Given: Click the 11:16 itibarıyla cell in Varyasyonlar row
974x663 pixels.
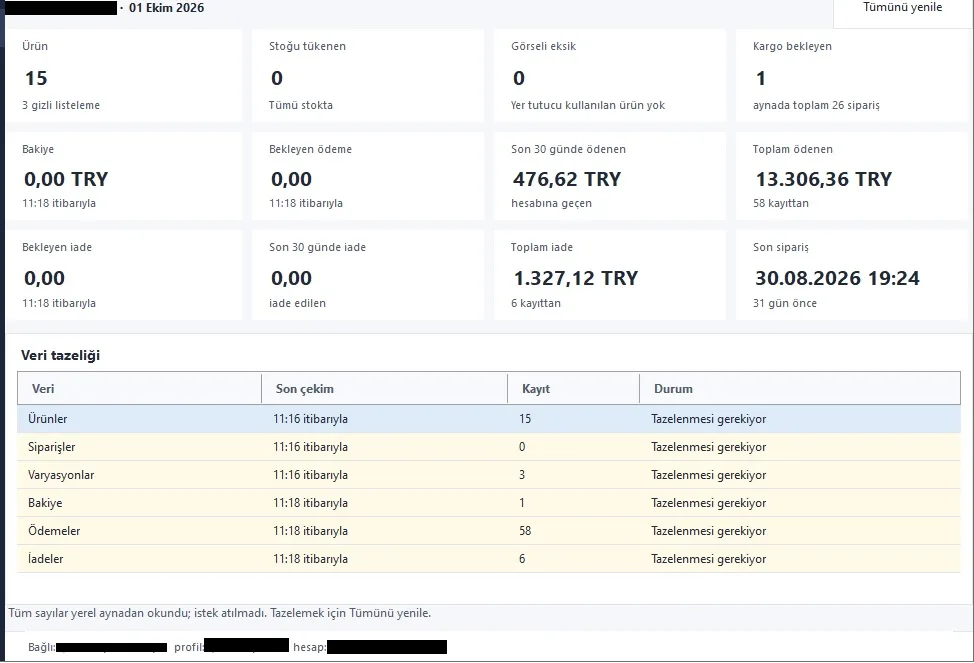Looking at the screenshot, I should 311,475.
